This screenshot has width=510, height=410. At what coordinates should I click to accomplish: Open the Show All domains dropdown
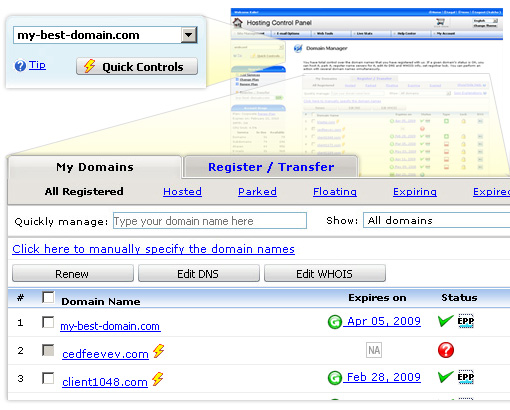pyautogui.click(x=437, y=220)
